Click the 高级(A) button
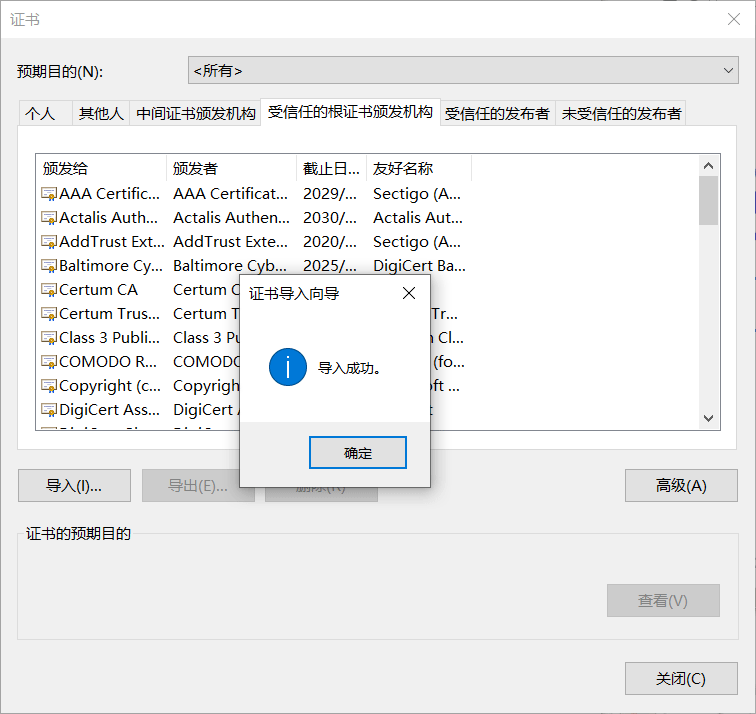This screenshot has width=756, height=714. (681, 485)
